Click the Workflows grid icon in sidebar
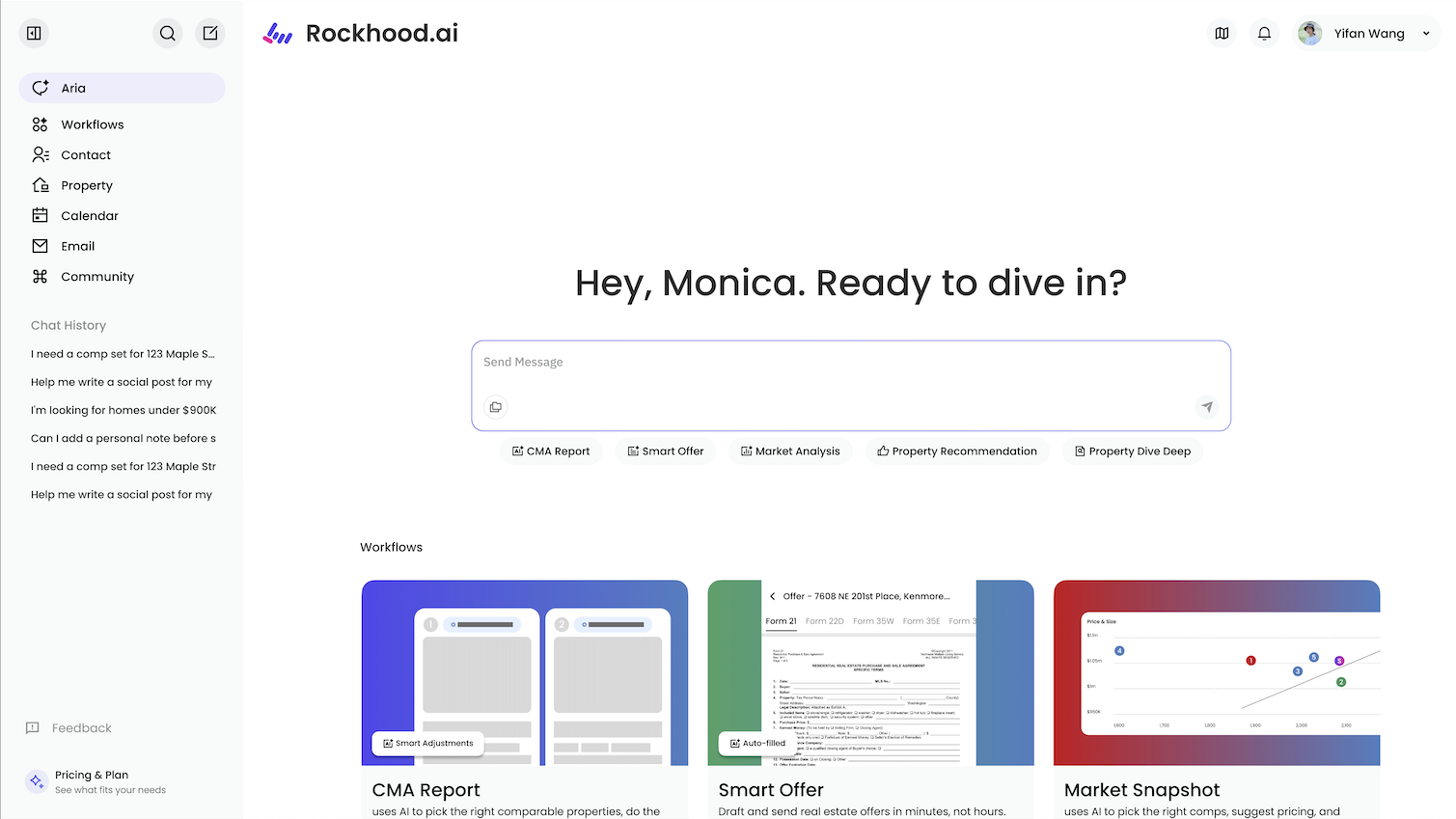Image resolution: width=1456 pixels, height=819 pixels. [x=40, y=124]
